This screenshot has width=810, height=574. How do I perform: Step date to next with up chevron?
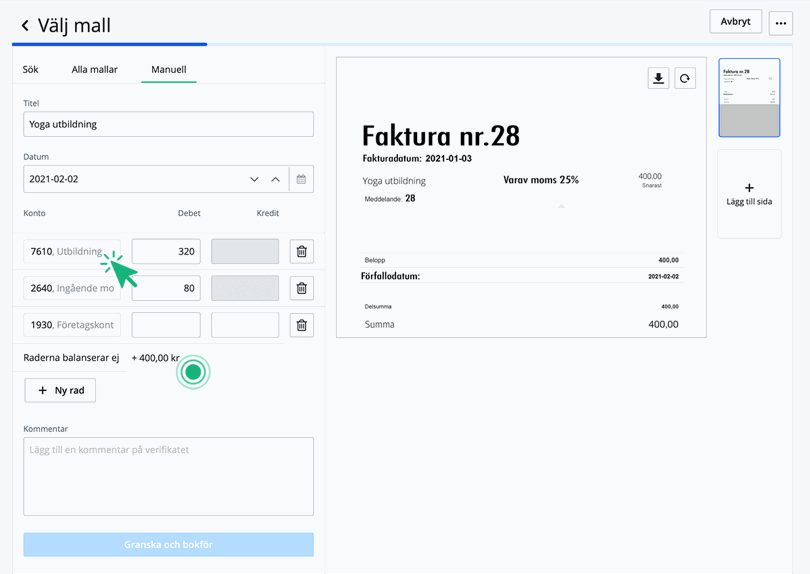[x=276, y=179]
